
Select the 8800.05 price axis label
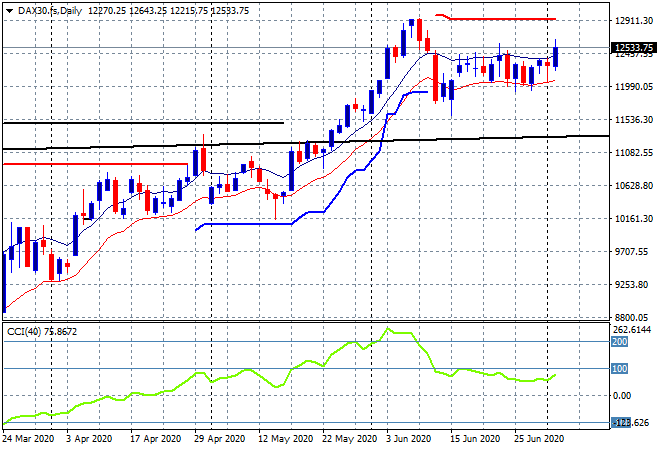coord(631,317)
